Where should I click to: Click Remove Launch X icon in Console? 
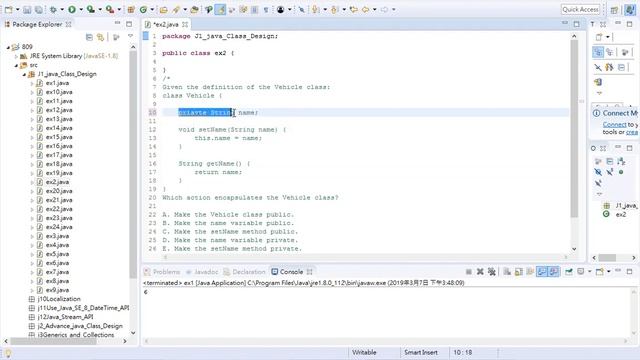(480, 271)
